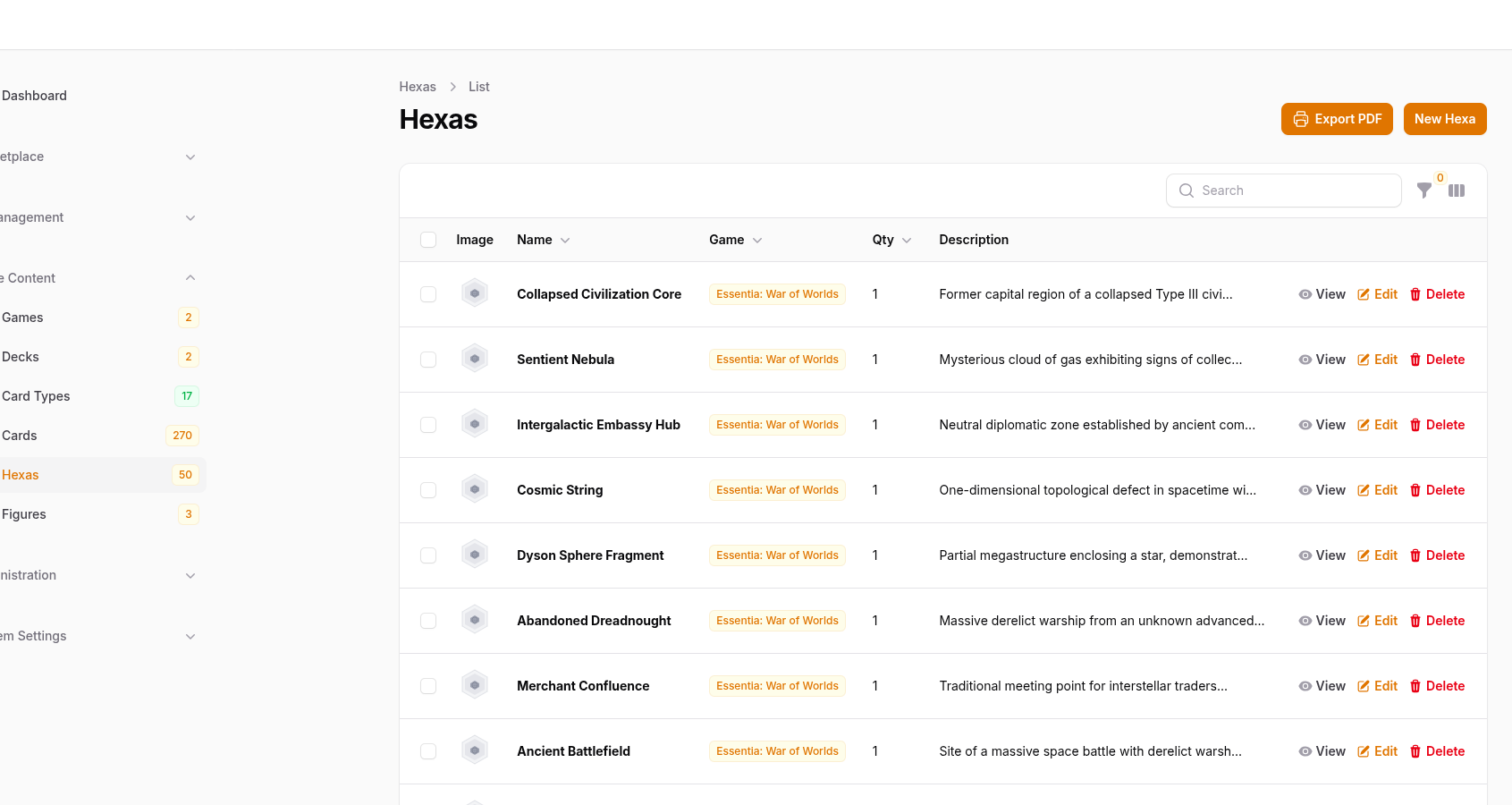This screenshot has width=1512, height=805.
Task: Sort table by Game column
Action: point(736,240)
